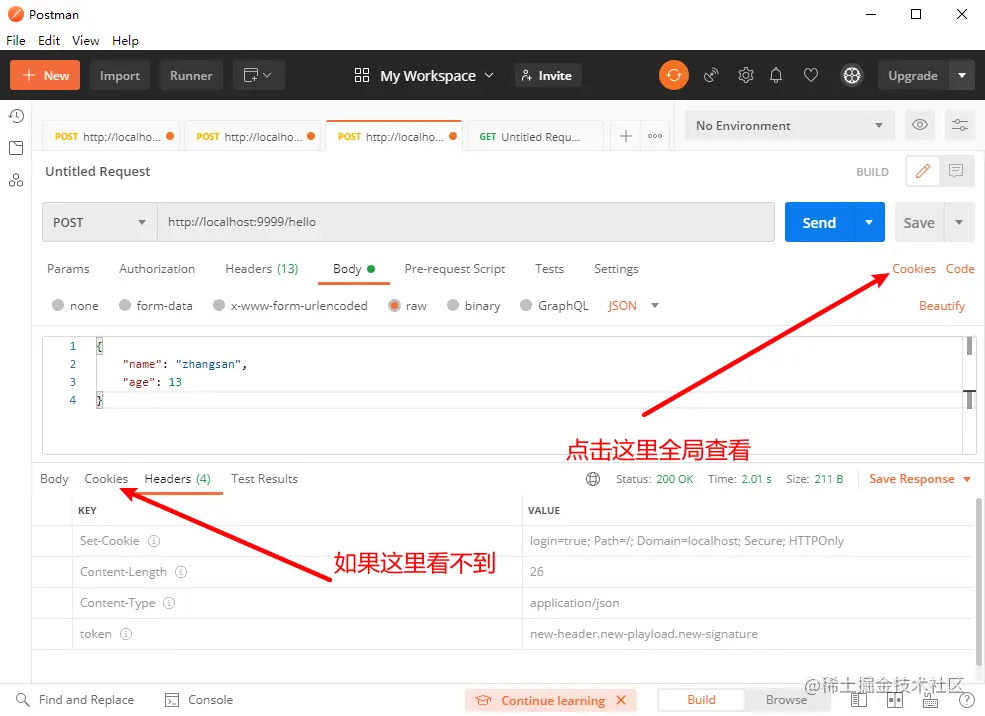
Task: Open the APIs sidebar icon
Action: (16, 181)
